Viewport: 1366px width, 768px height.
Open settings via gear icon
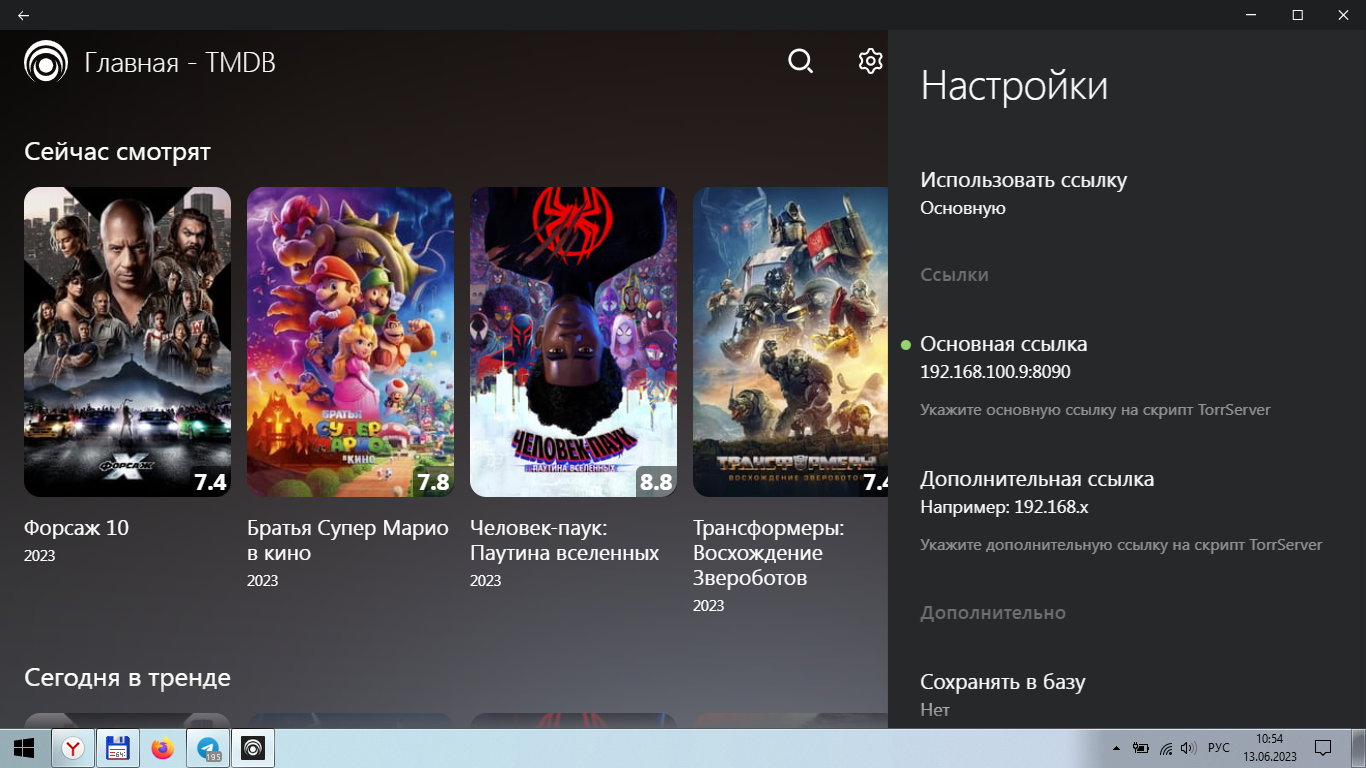click(x=871, y=61)
